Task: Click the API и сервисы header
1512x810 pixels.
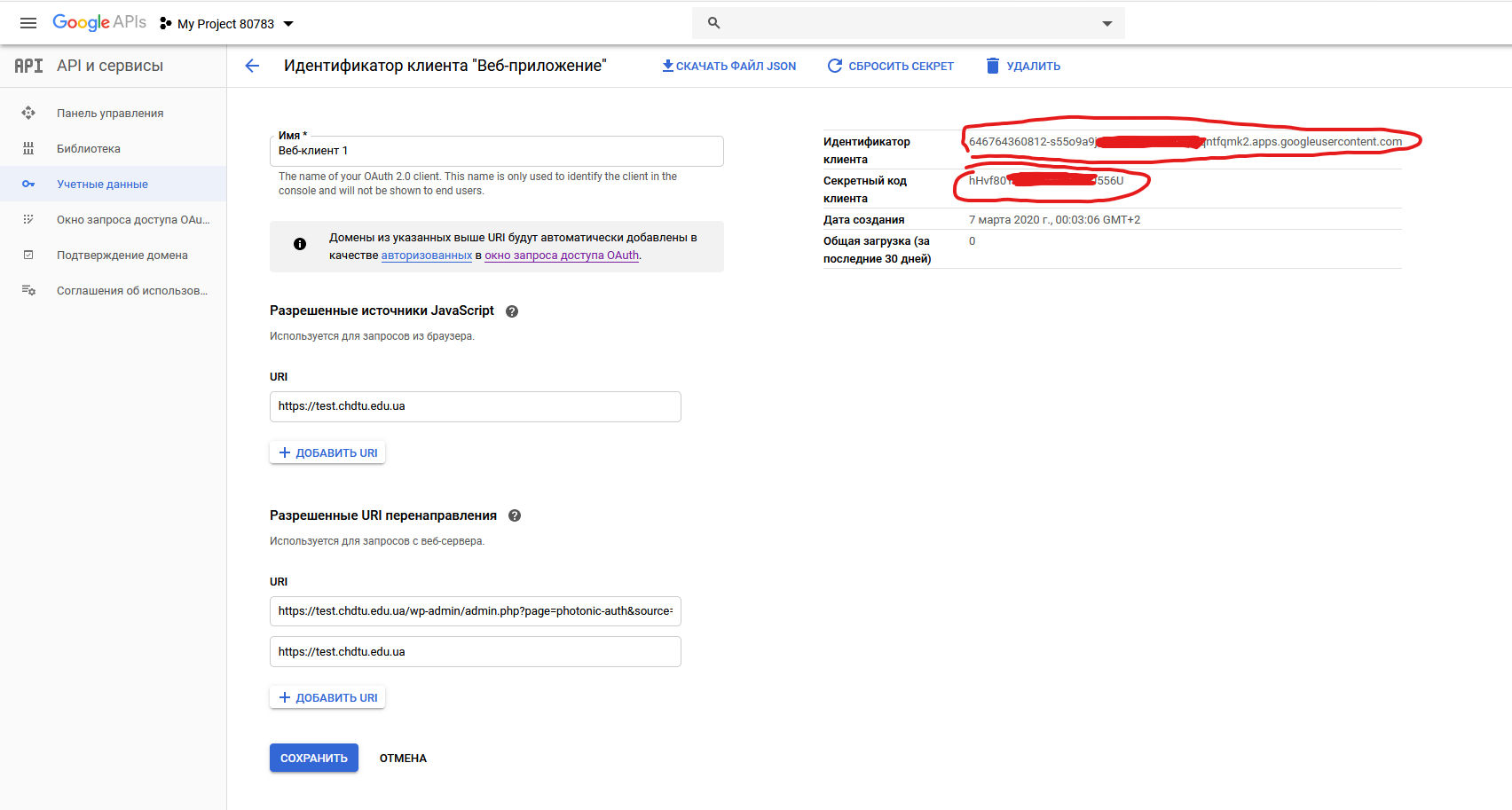Action: (110, 66)
